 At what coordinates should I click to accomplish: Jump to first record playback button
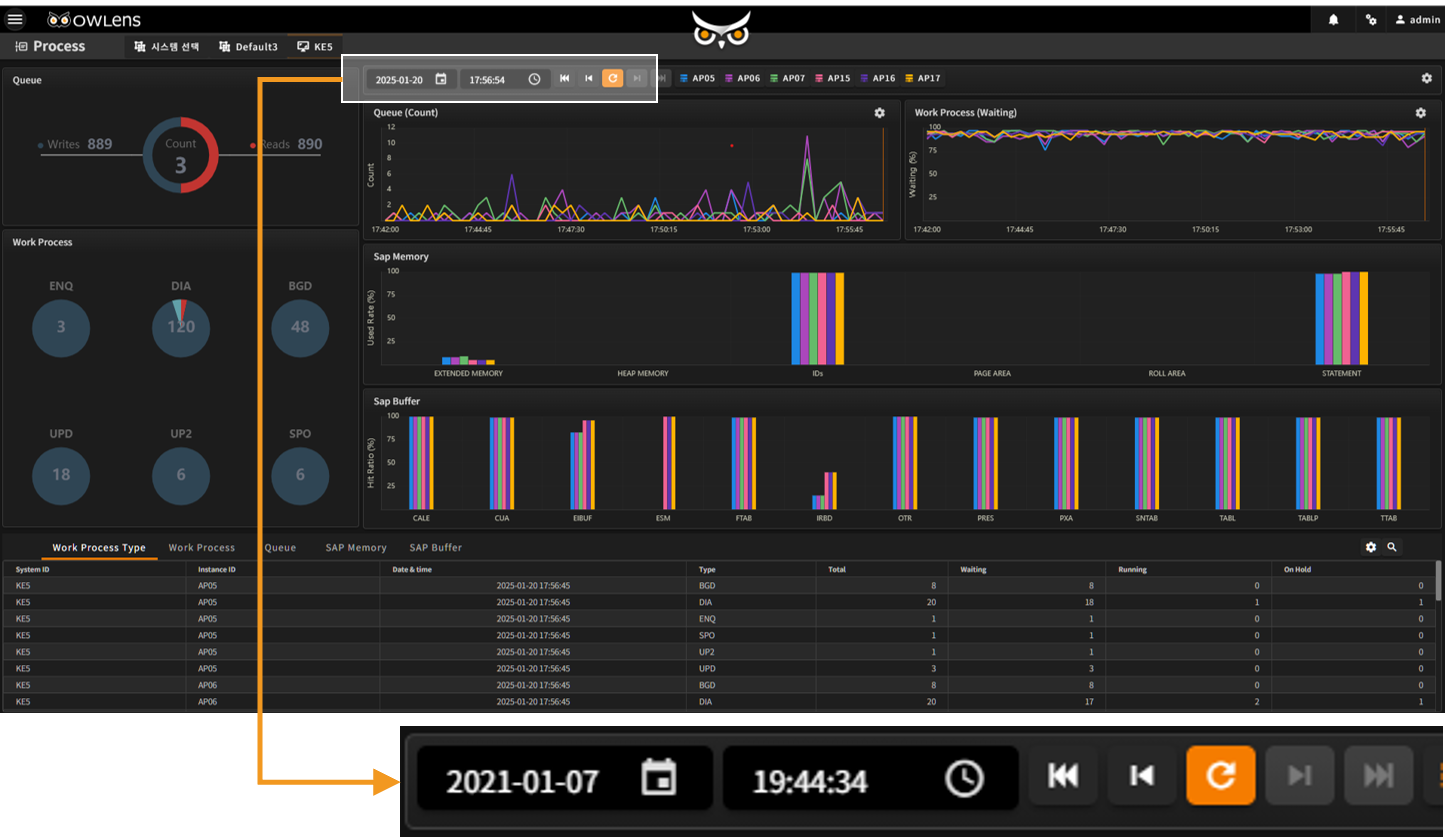pos(565,78)
